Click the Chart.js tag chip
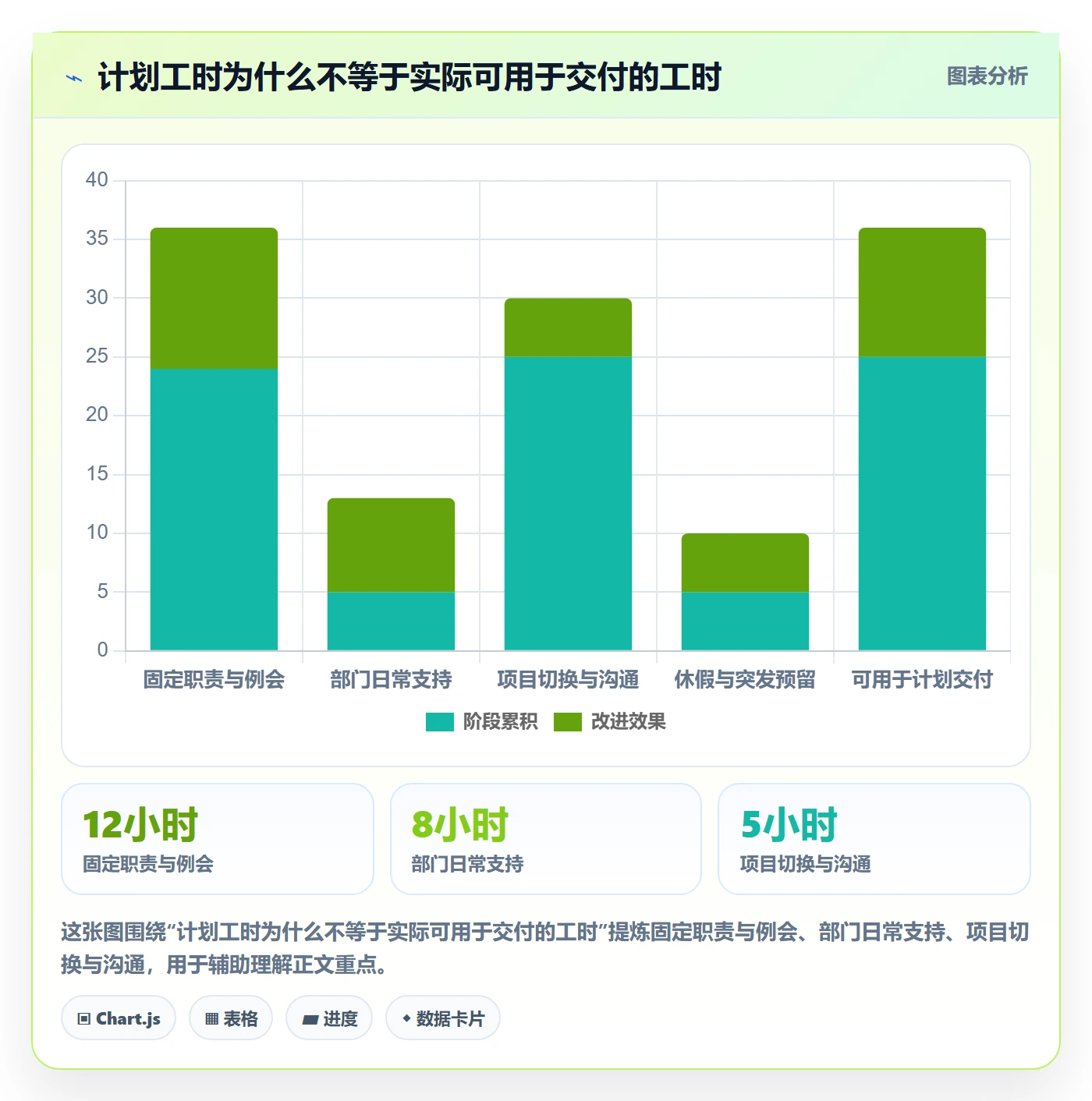This screenshot has height=1101, width=1092. (x=119, y=1018)
